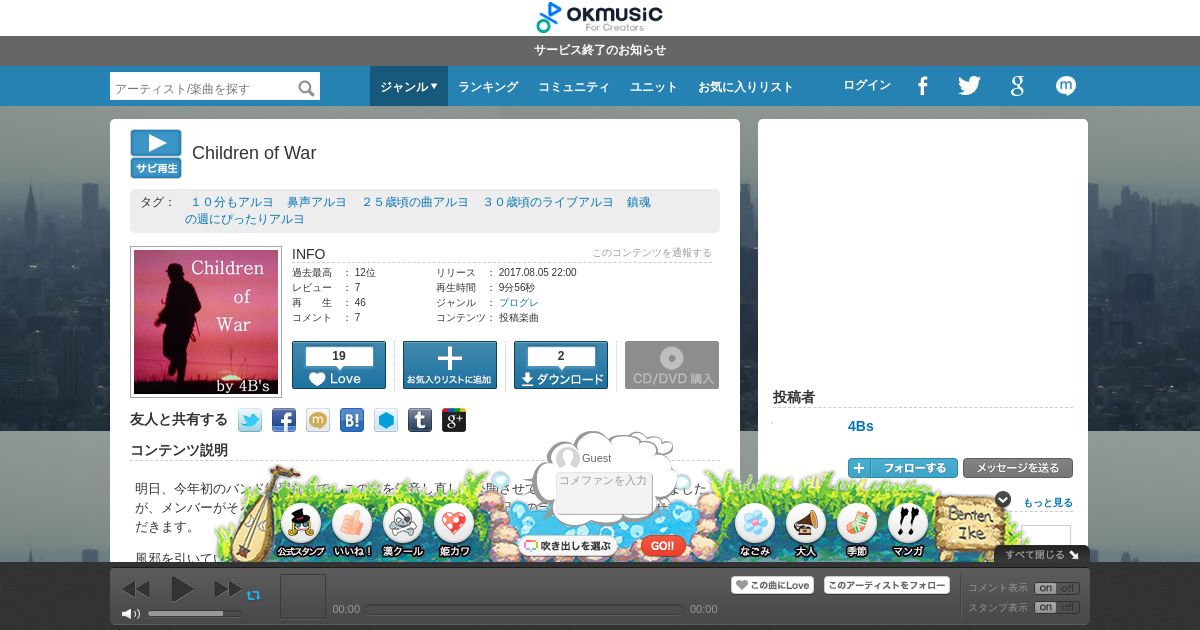Click the Love button with 19 count
This screenshot has width=1200, height=630.
339,365
